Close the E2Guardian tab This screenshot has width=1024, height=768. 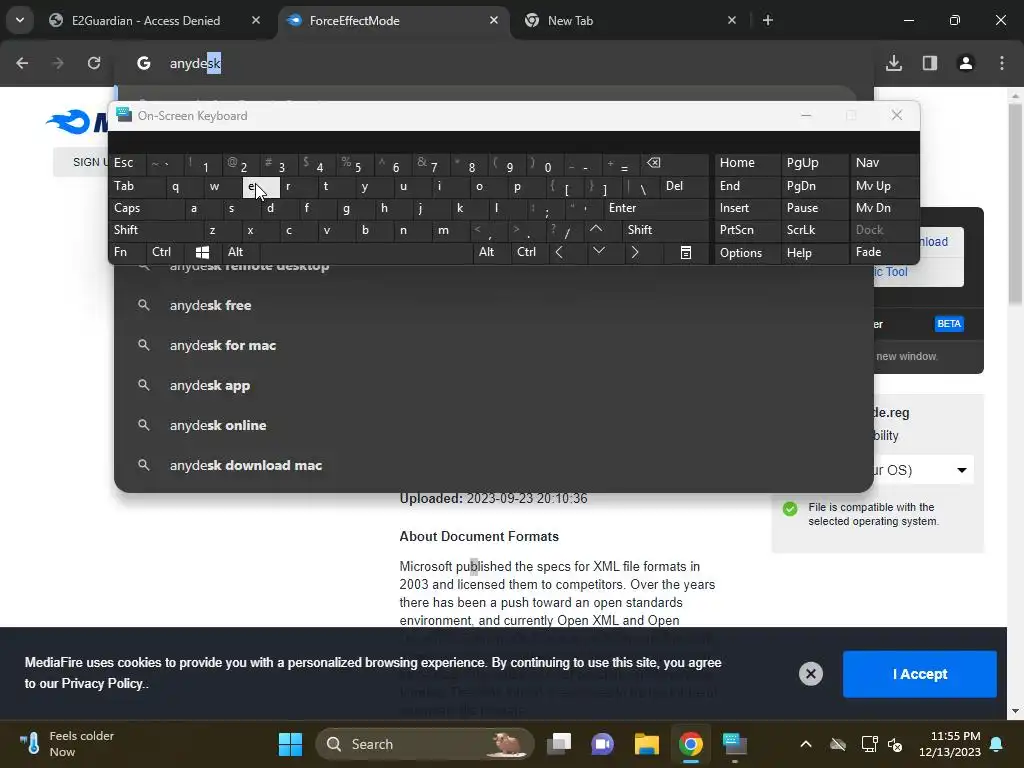(256, 20)
